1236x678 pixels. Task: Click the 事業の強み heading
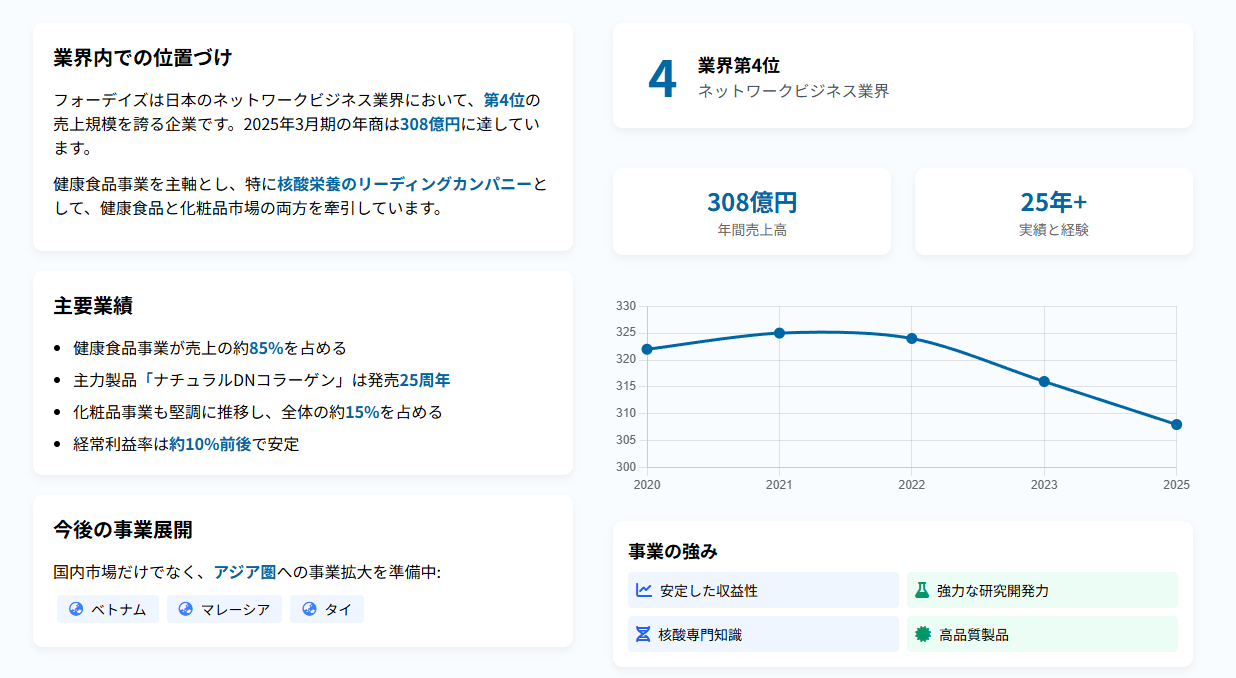click(x=673, y=551)
